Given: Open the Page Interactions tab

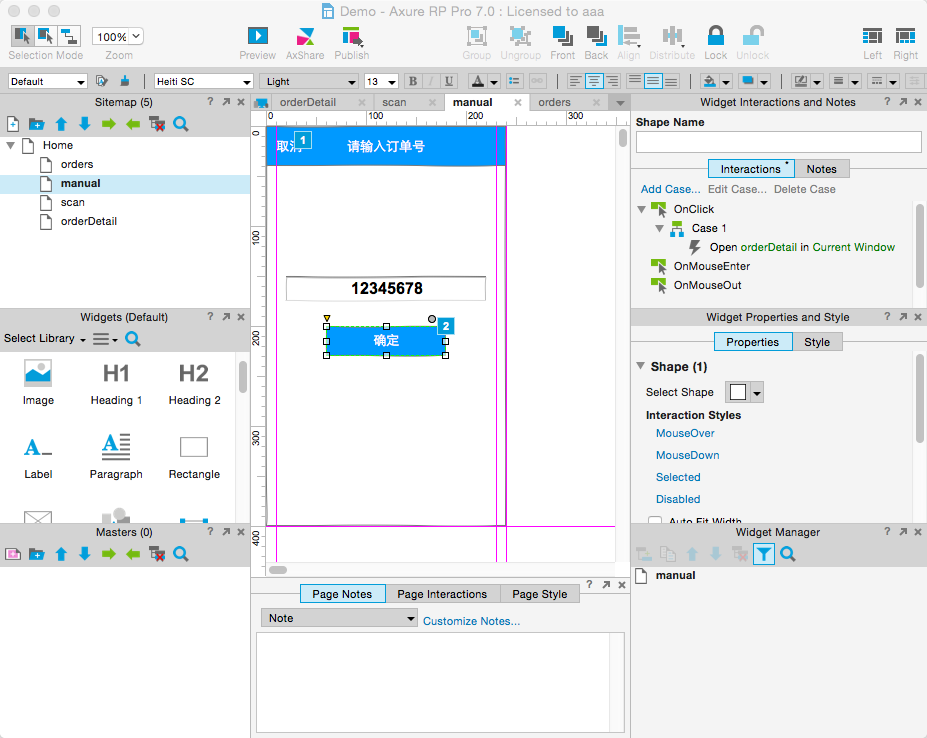Looking at the screenshot, I should click(x=442, y=594).
